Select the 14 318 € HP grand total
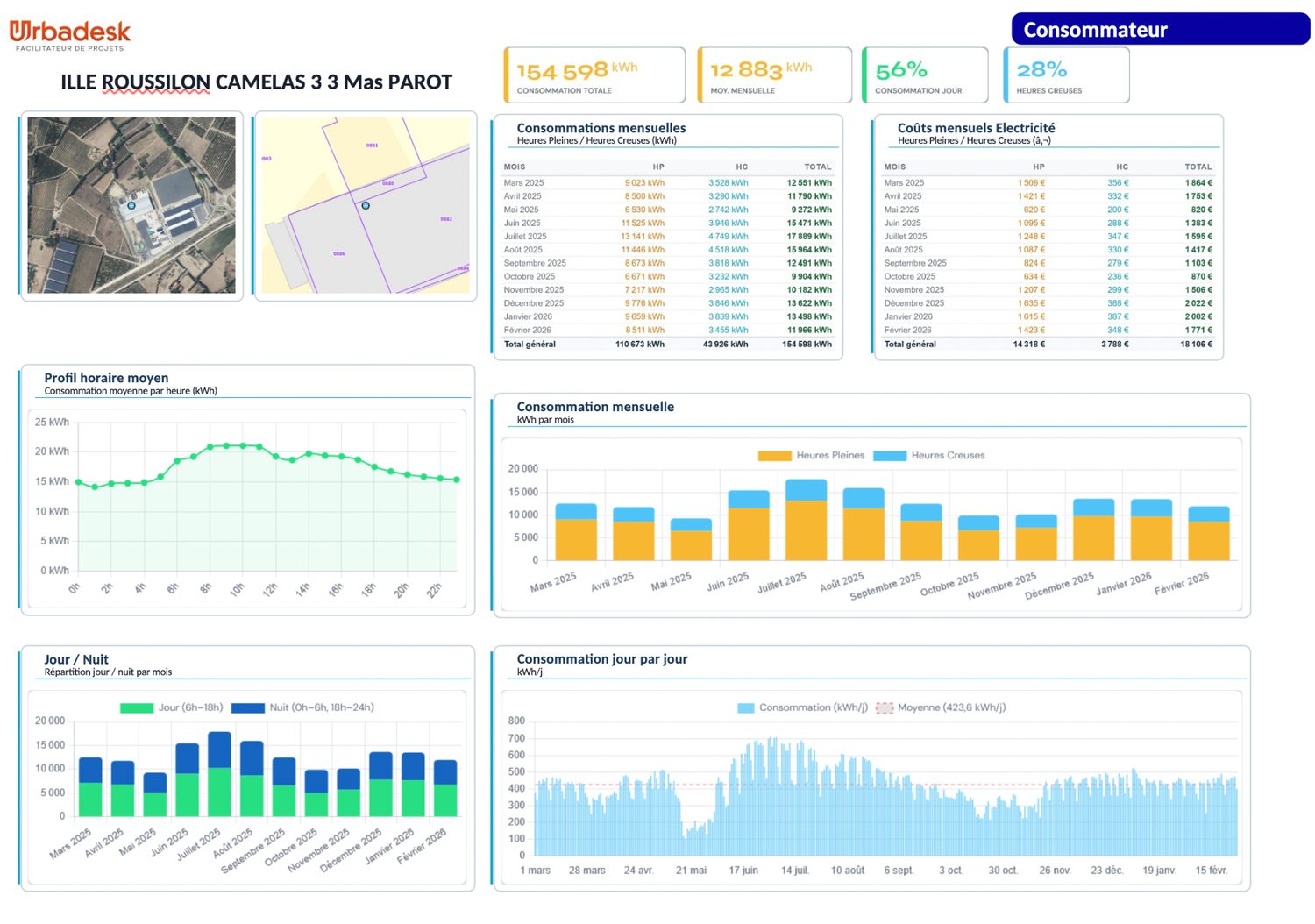 point(1029,345)
